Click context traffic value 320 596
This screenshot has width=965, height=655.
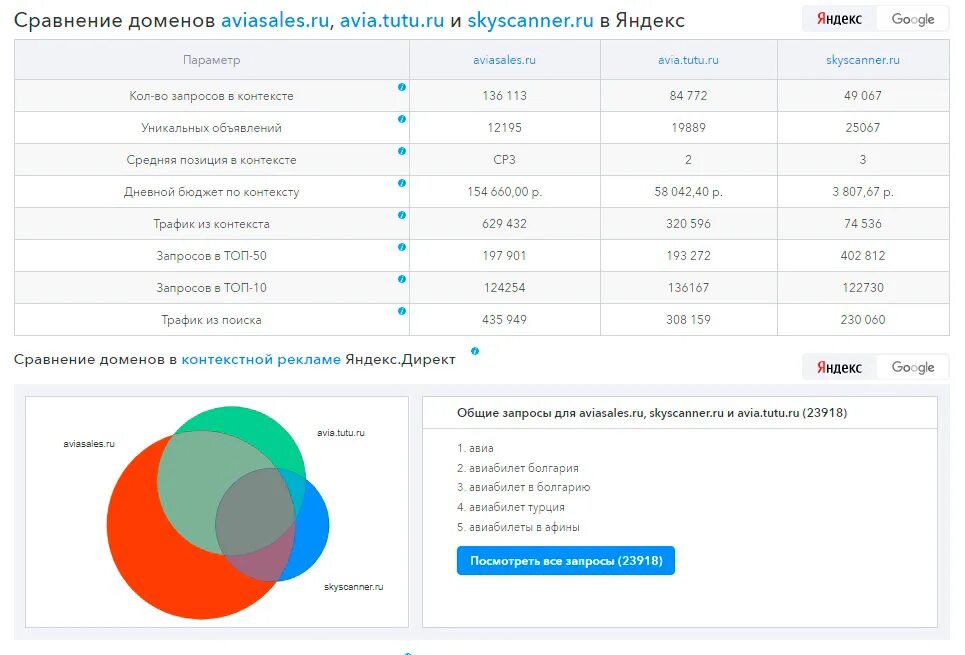688,224
